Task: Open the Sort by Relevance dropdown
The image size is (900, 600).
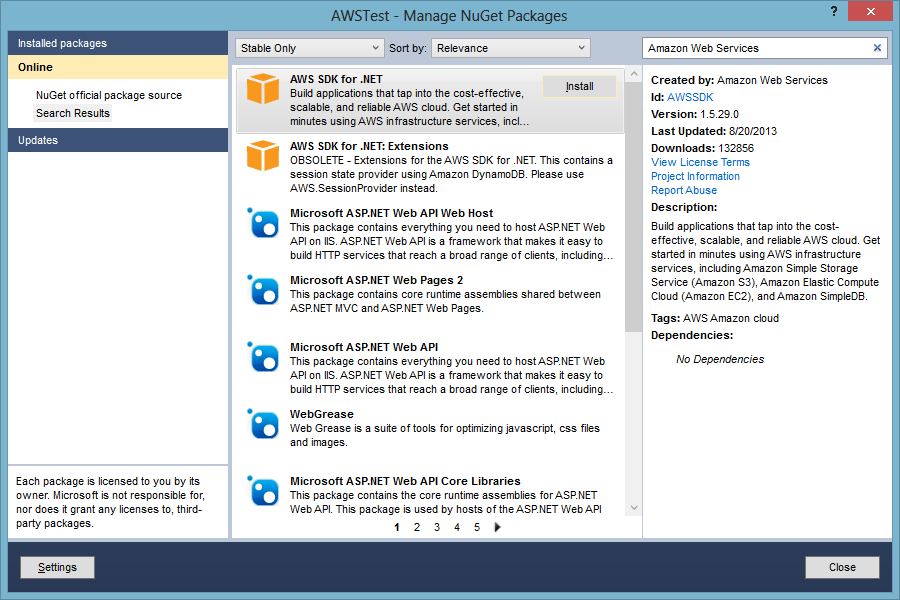Action: coord(511,48)
